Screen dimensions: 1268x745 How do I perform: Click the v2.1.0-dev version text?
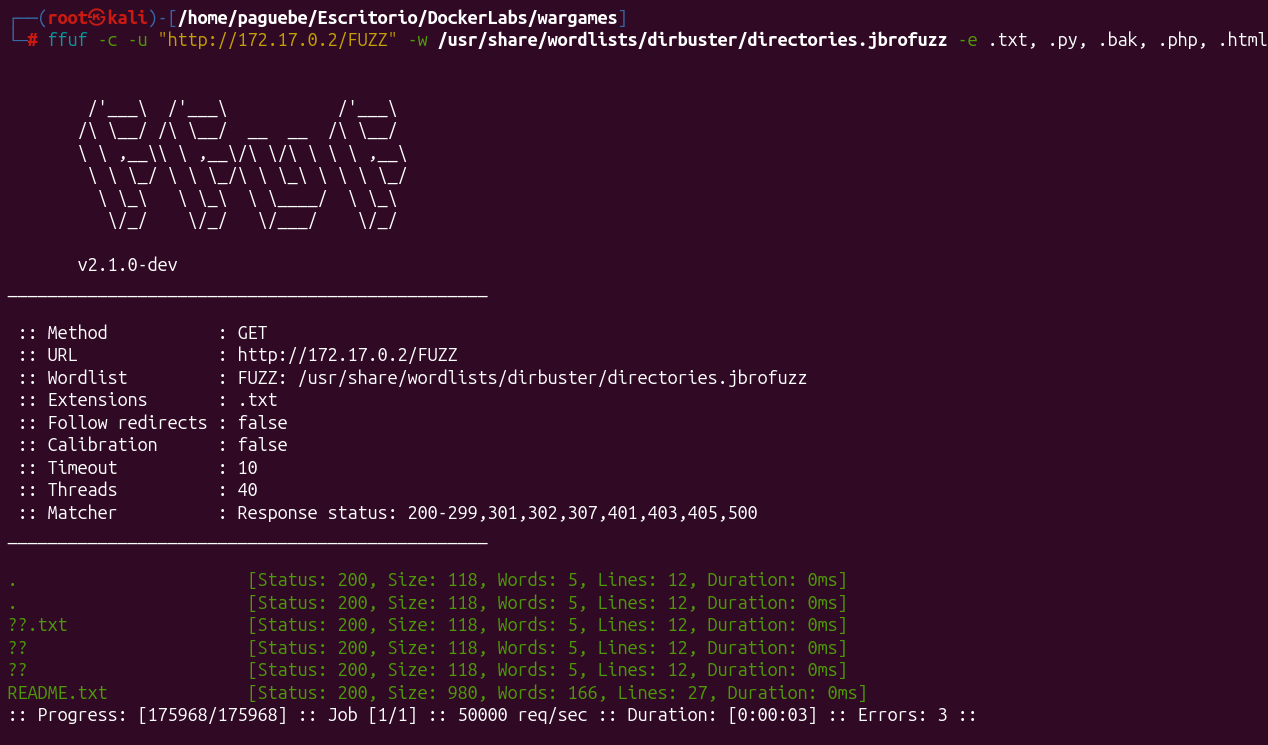(127, 265)
